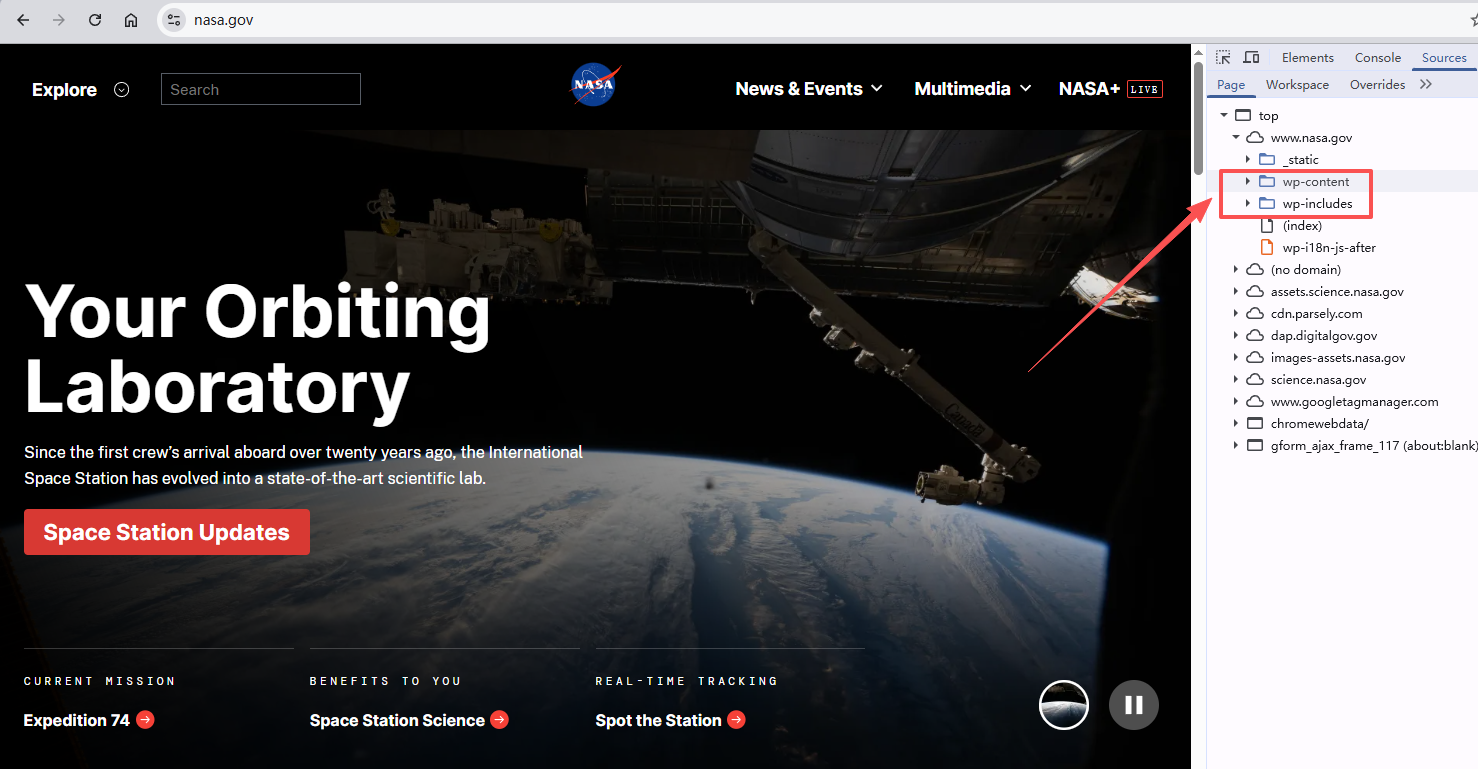Expand the wp-content folder
Screen dimensions: 1478x769
point(1248,182)
